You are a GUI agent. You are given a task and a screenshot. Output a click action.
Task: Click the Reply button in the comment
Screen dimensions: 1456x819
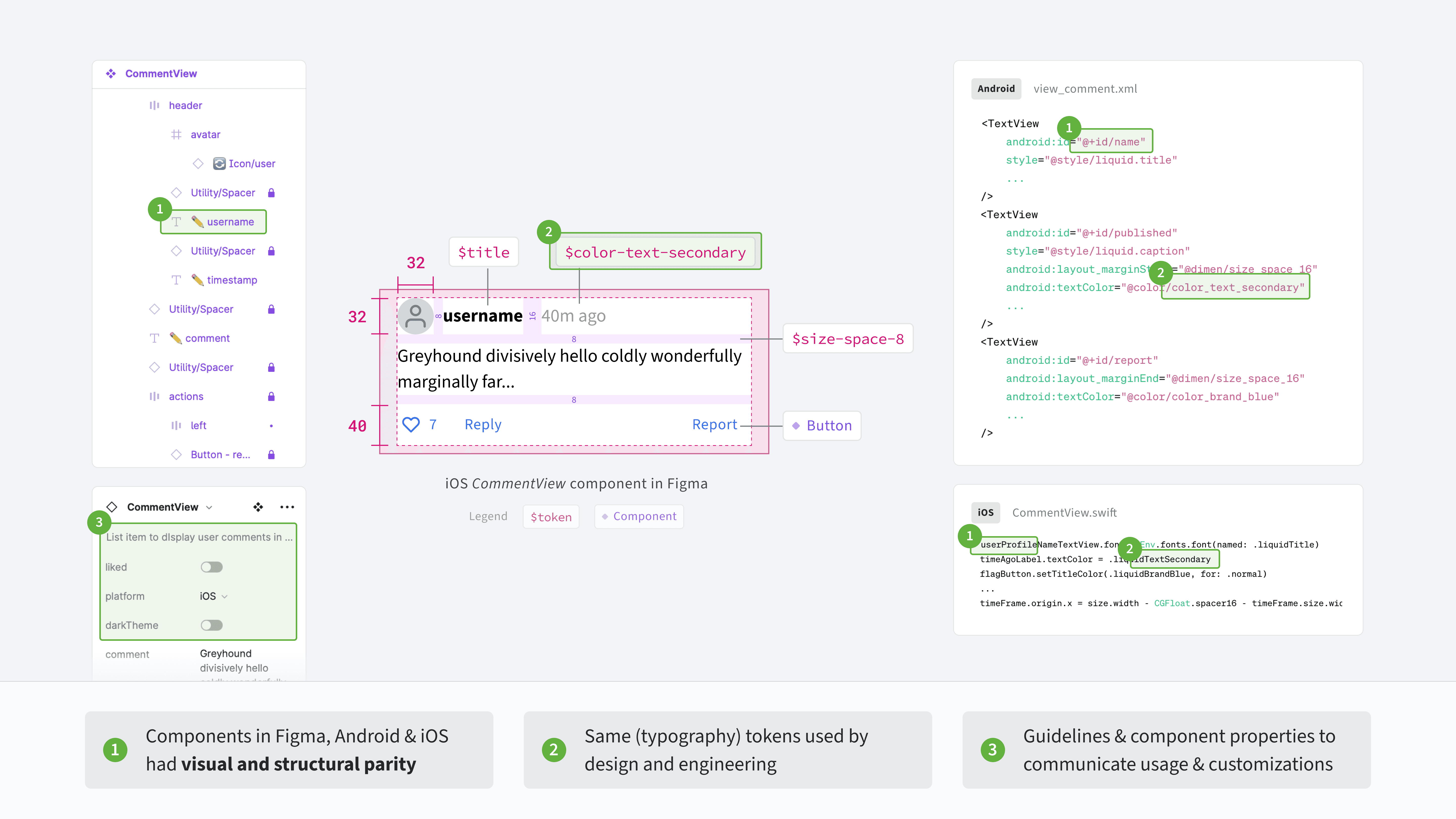(x=483, y=424)
